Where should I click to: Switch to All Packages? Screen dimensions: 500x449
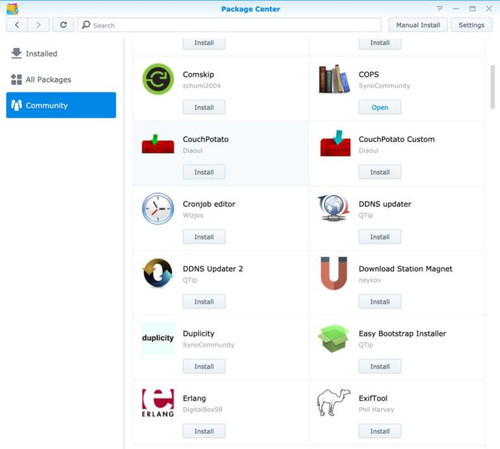[61, 79]
